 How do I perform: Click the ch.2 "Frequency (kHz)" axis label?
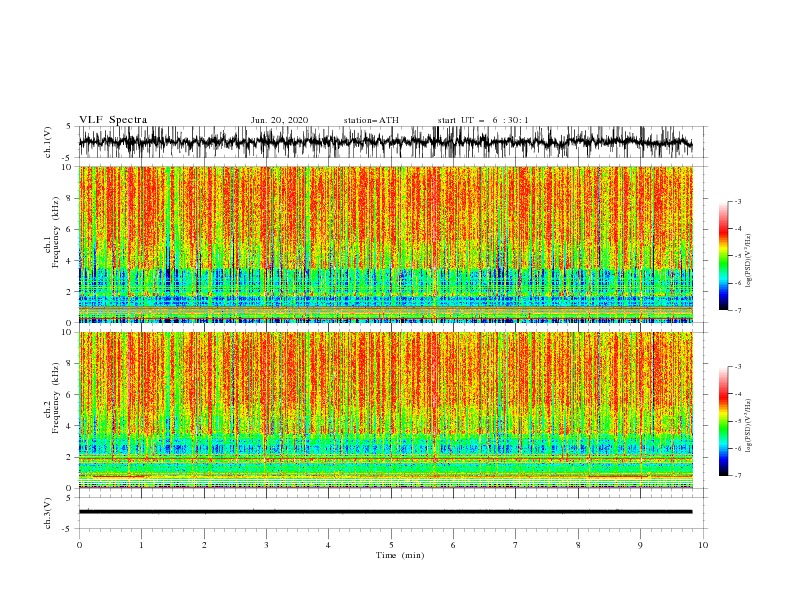pyautogui.click(x=55, y=398)
